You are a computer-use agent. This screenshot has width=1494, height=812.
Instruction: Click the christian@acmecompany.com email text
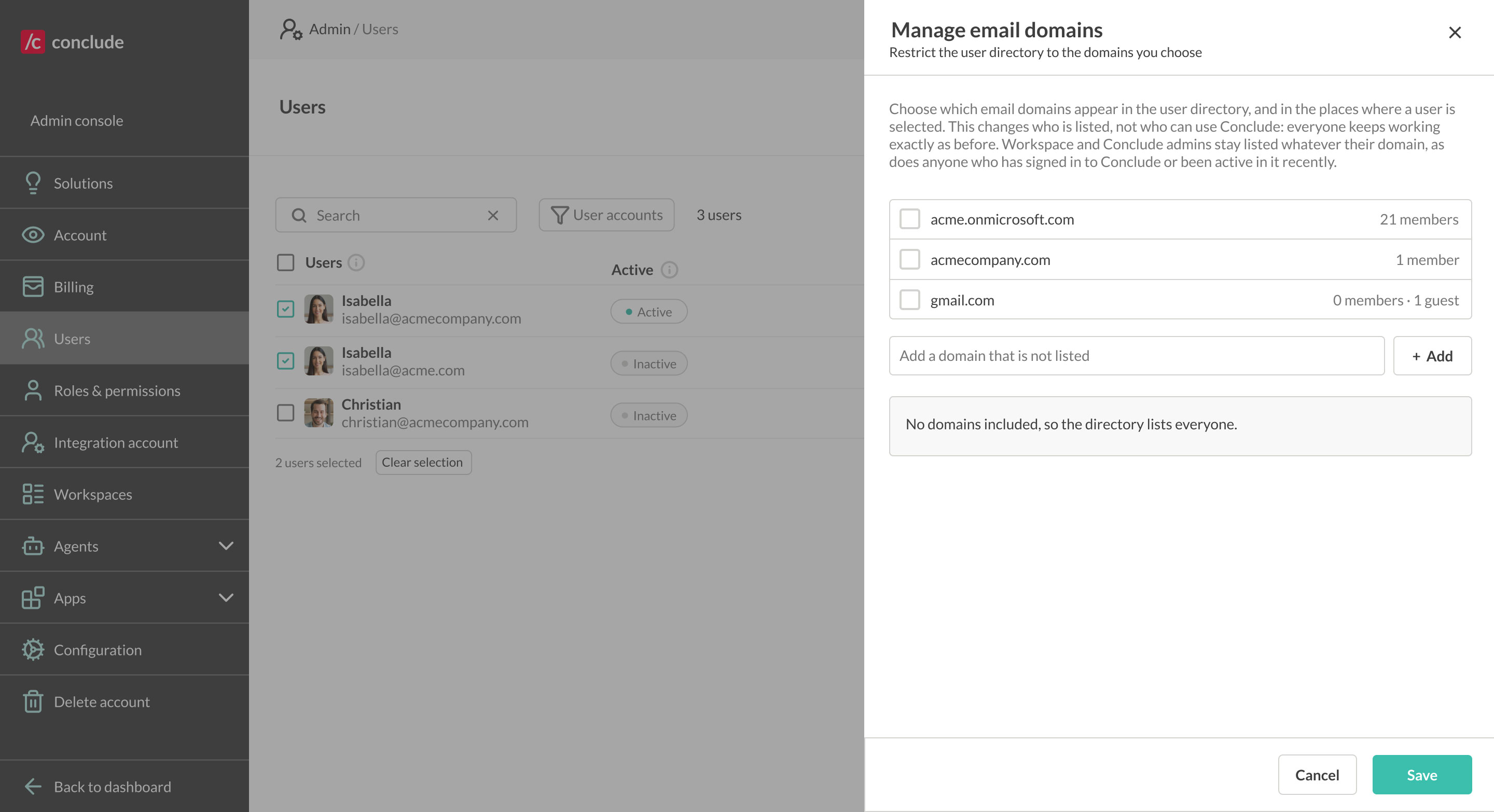click(x=435, y=422)
